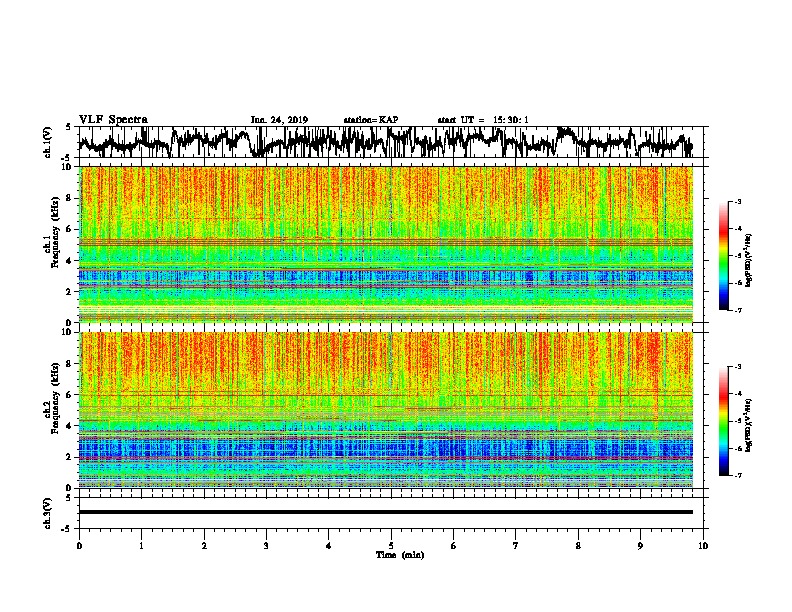
Task: Click time axis tick label "4"
Action: (x=328, y=546)
